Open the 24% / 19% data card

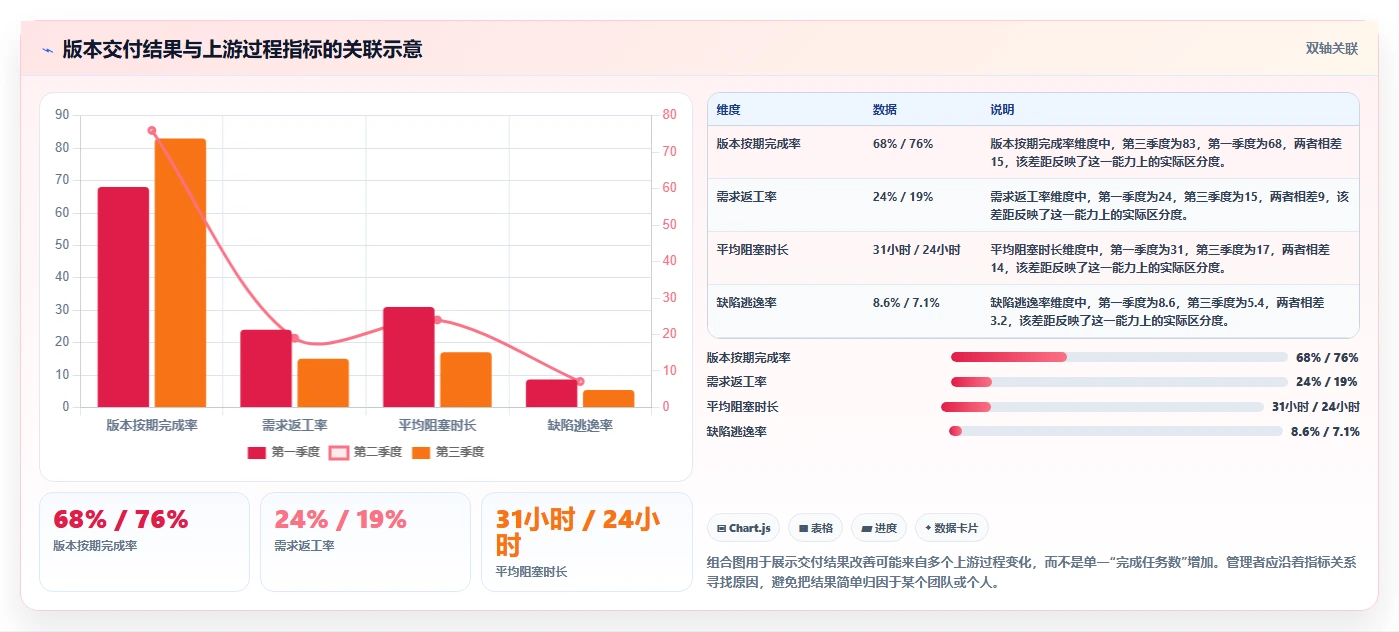coord(365,542)
